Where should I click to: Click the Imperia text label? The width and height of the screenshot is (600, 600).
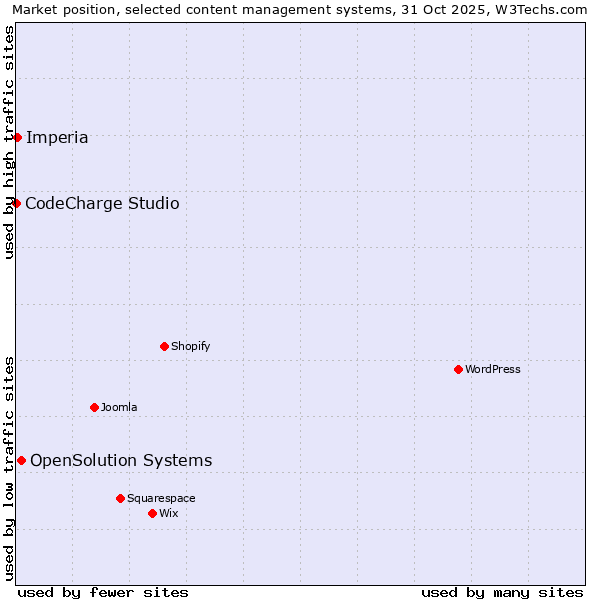(57, 138)
